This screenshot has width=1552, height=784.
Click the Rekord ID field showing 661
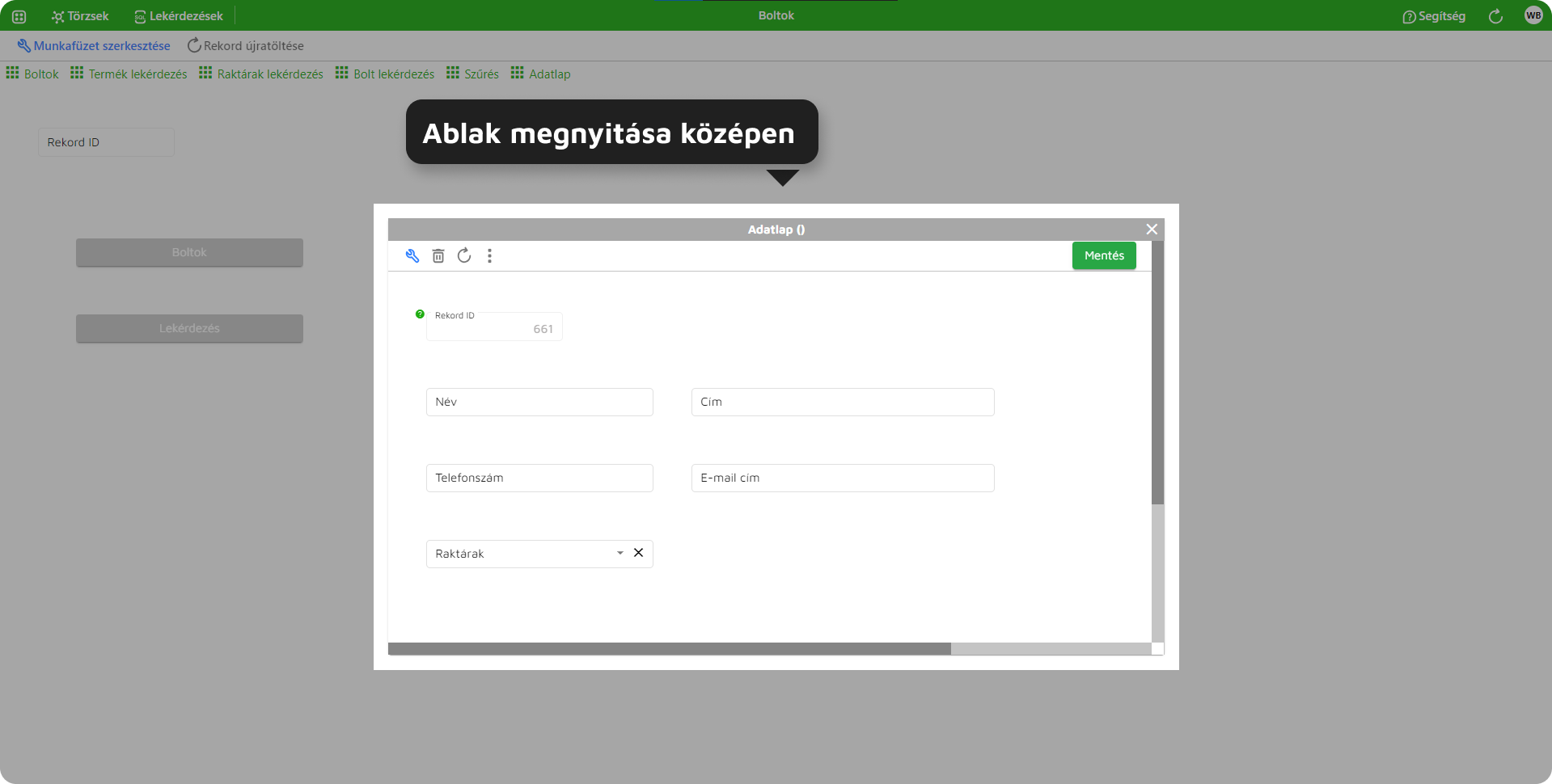494,327
